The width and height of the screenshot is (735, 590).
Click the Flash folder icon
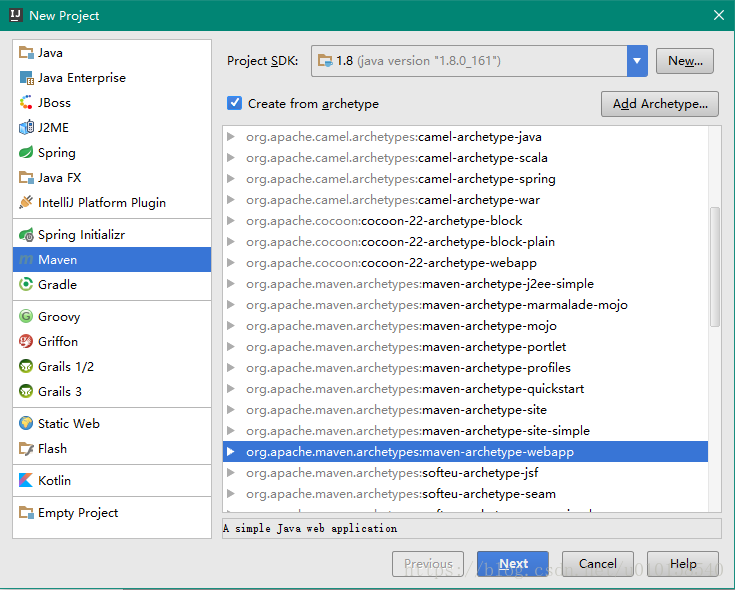(26, 448)
